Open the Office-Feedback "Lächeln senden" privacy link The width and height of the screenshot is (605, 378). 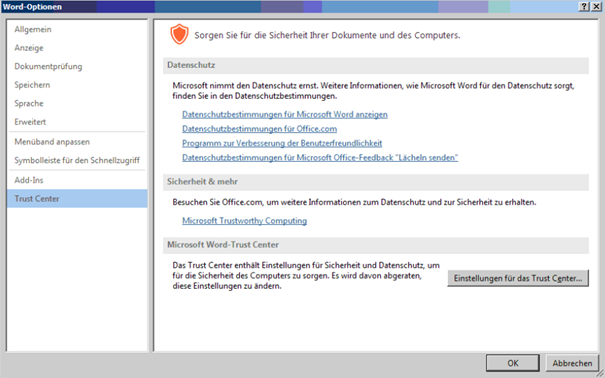click(x=320, y=157)
